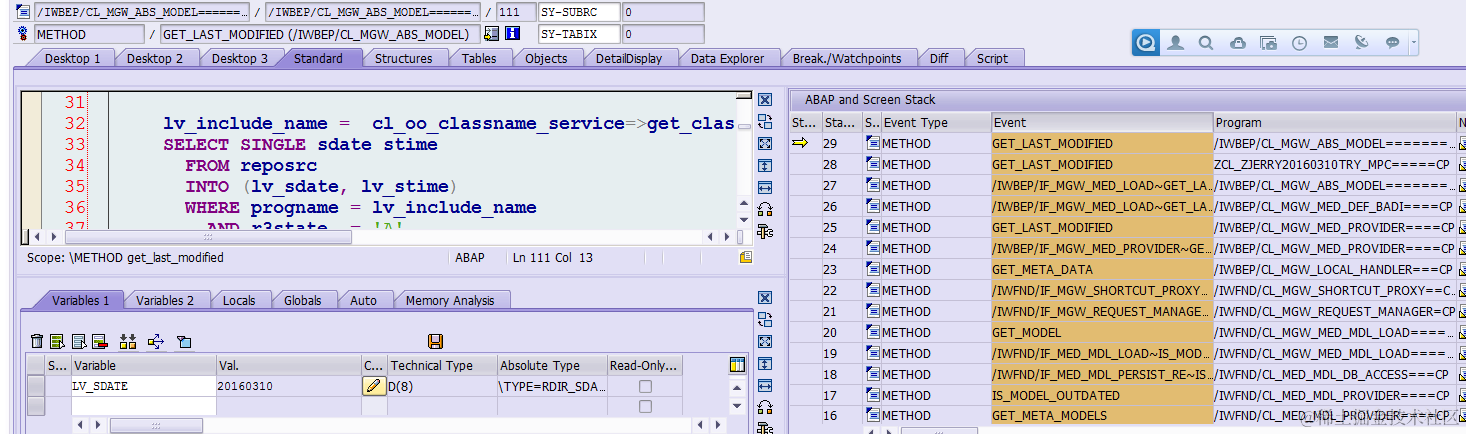Switch to the Globals tab

click(x=303, y=300)
